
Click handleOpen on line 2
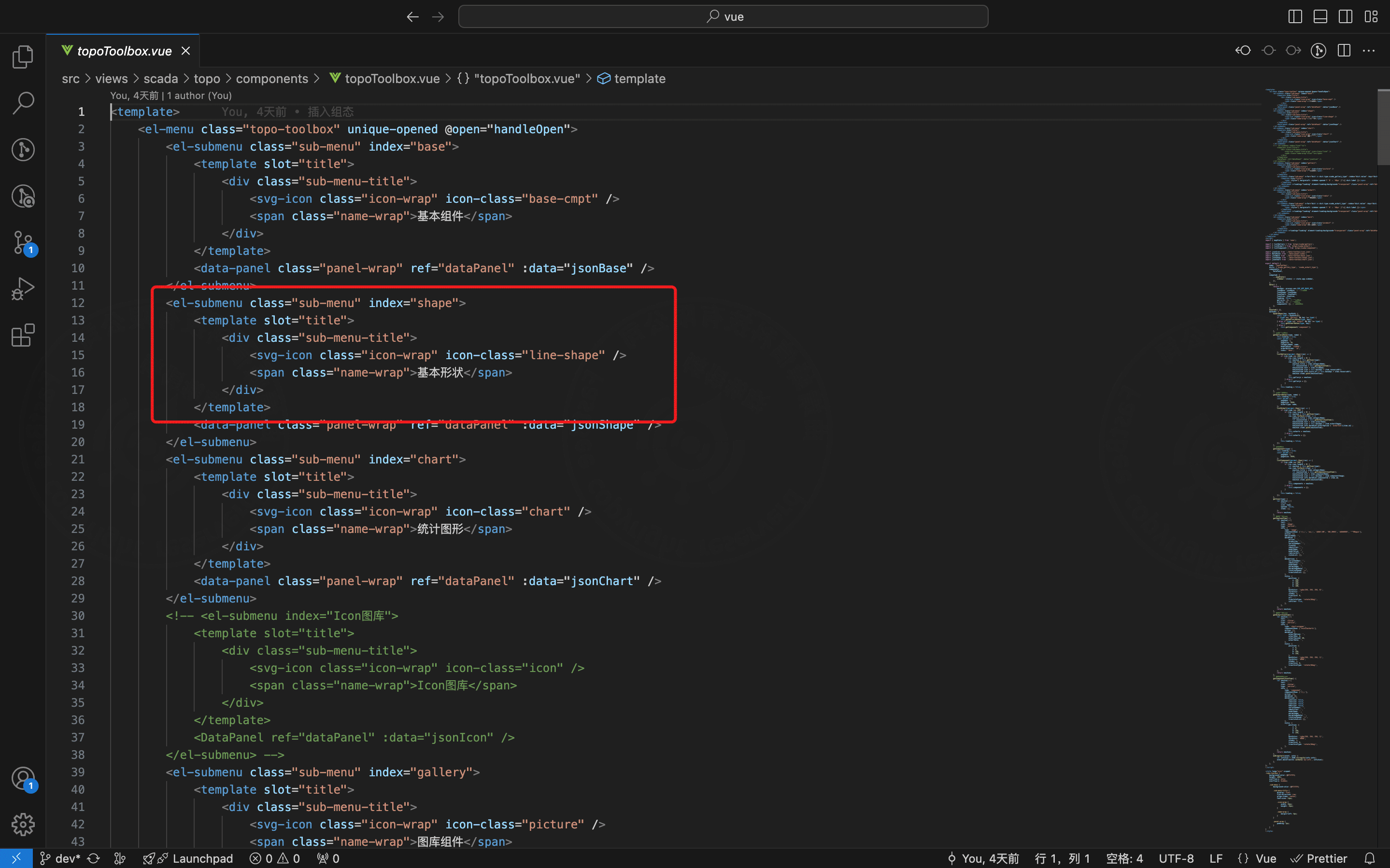529,129
